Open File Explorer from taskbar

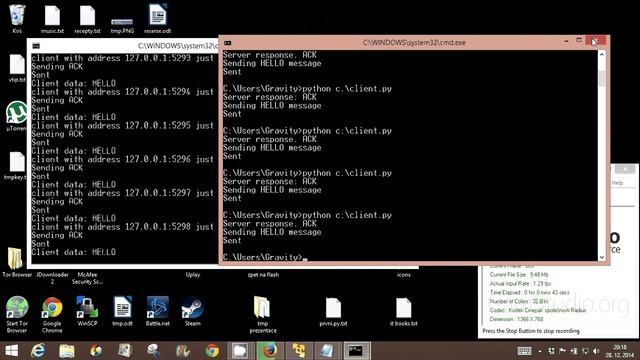[x=67, y=351]
